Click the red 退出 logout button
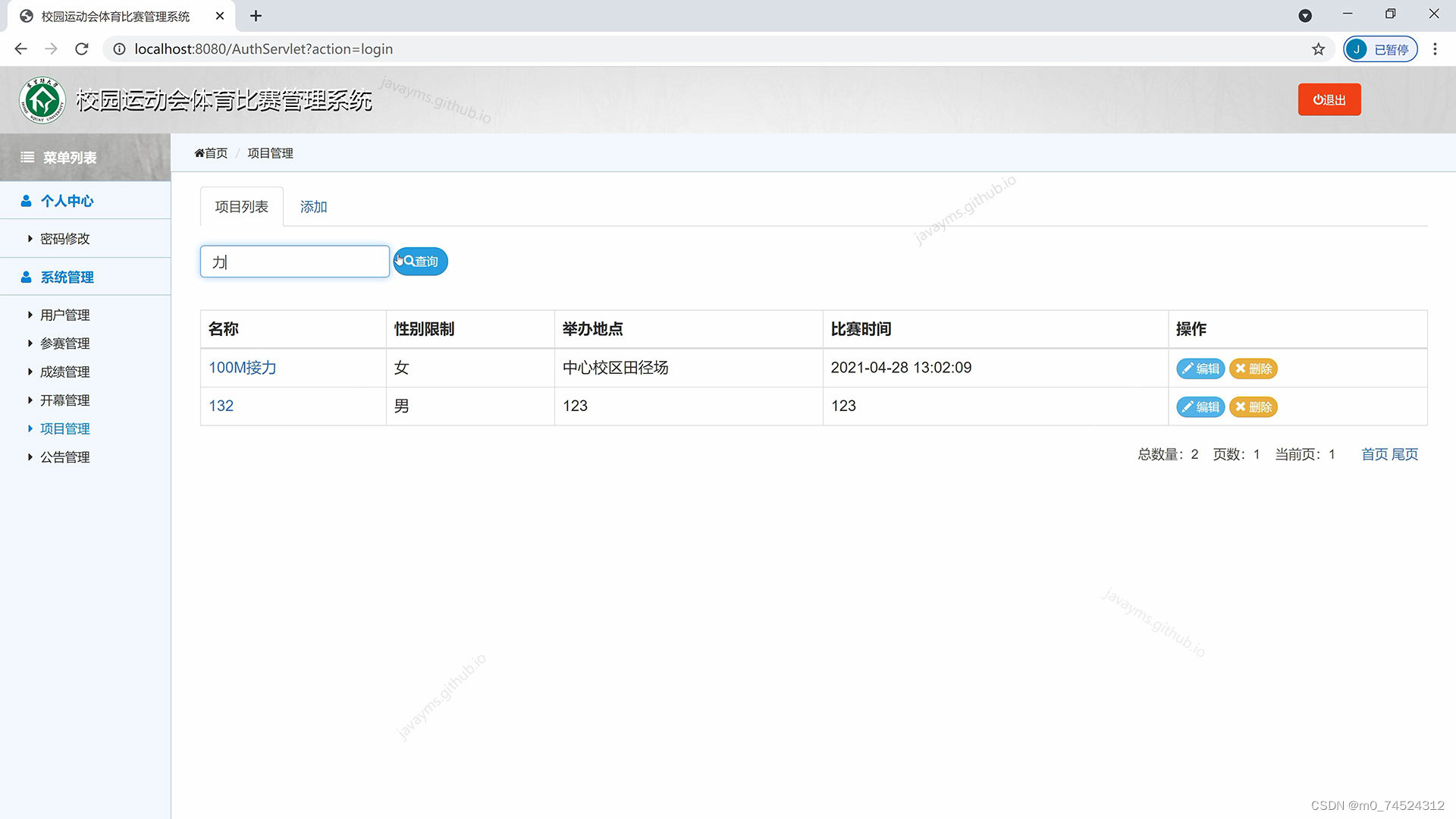The image size is (1456, 819). coord(1329,100)
